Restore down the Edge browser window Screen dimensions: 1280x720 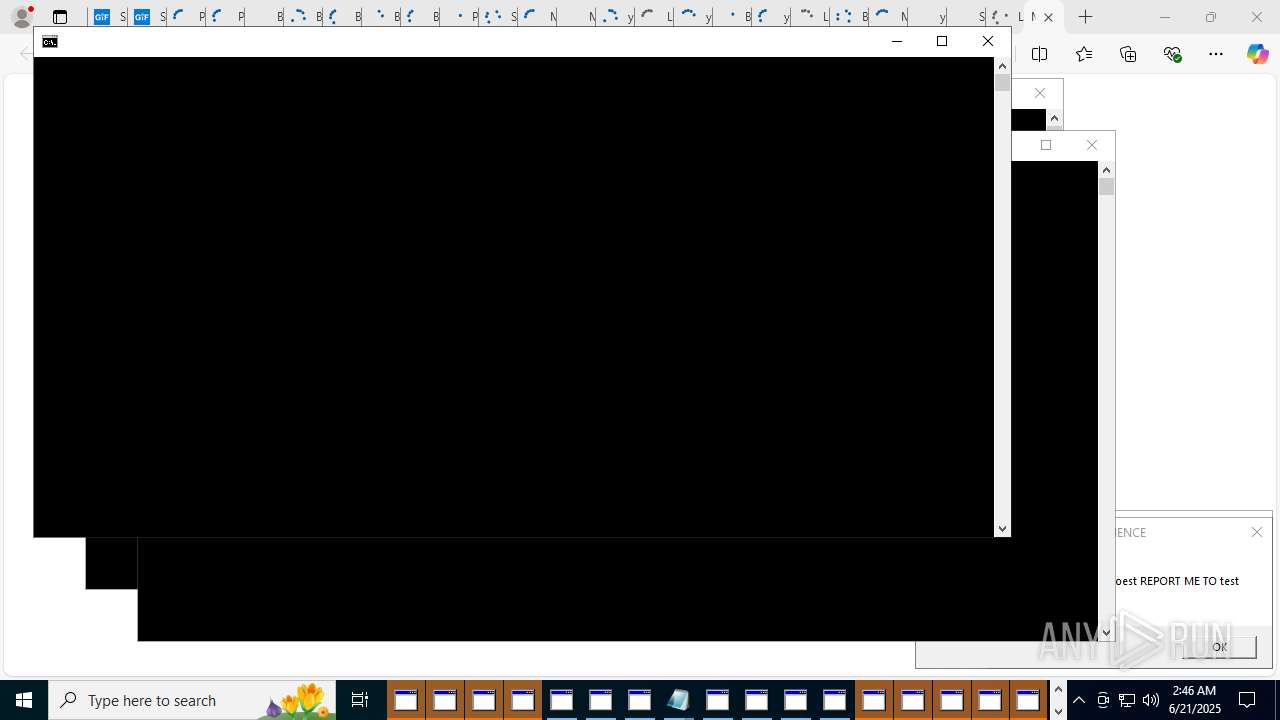(x=1211, y=17)
